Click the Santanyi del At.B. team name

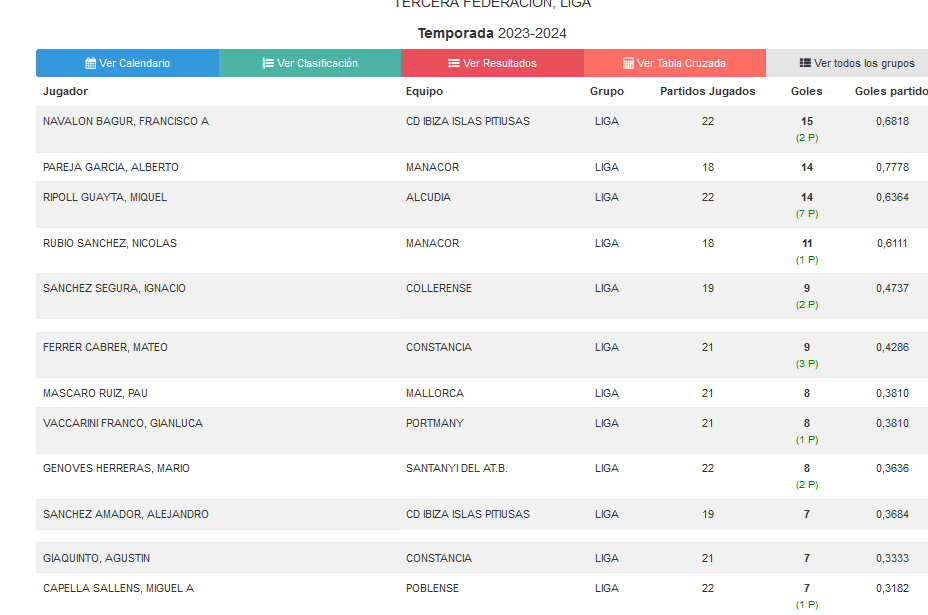tap(457, 468)
